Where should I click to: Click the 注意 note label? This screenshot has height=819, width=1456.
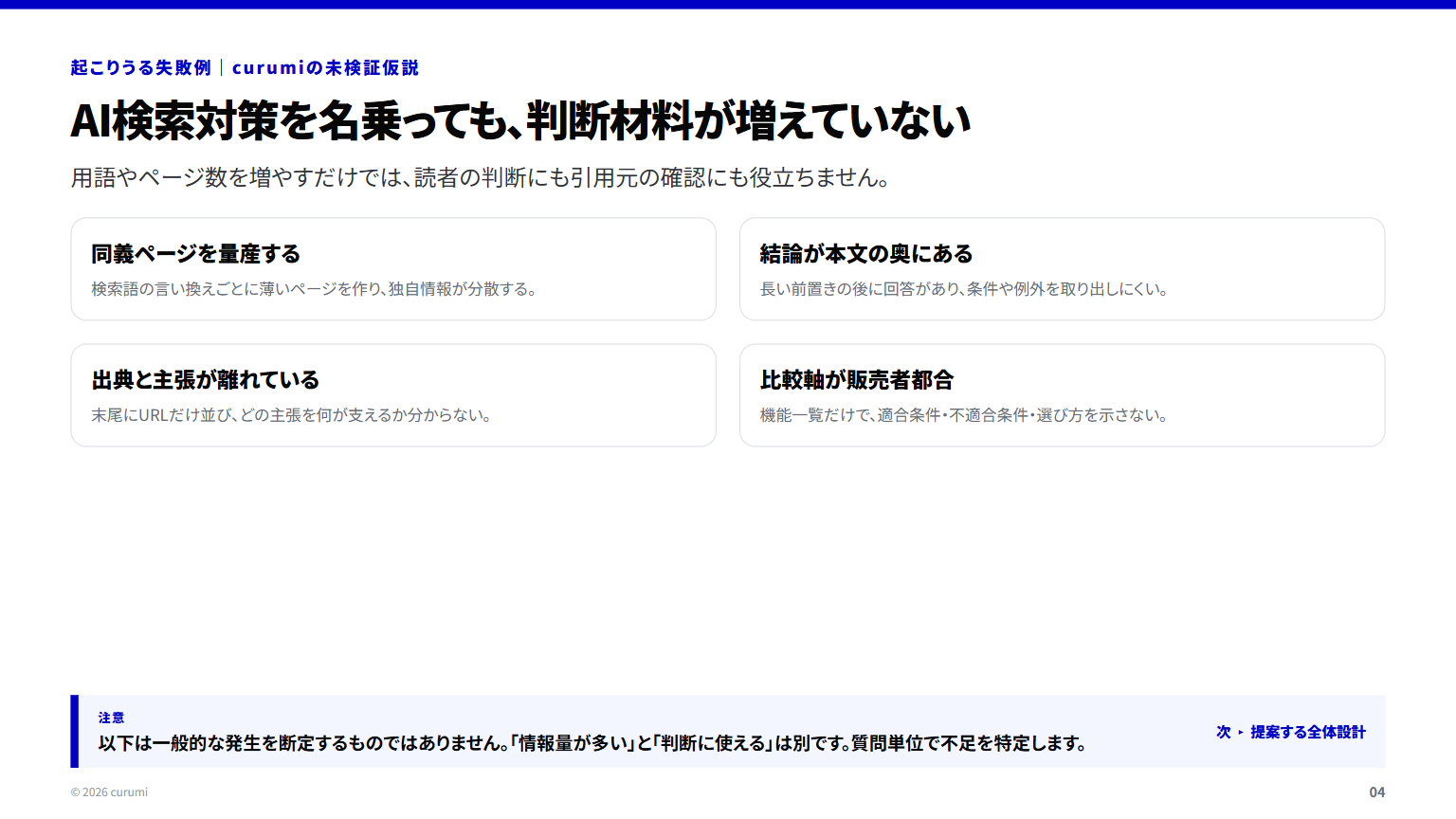tap(111, 718)
